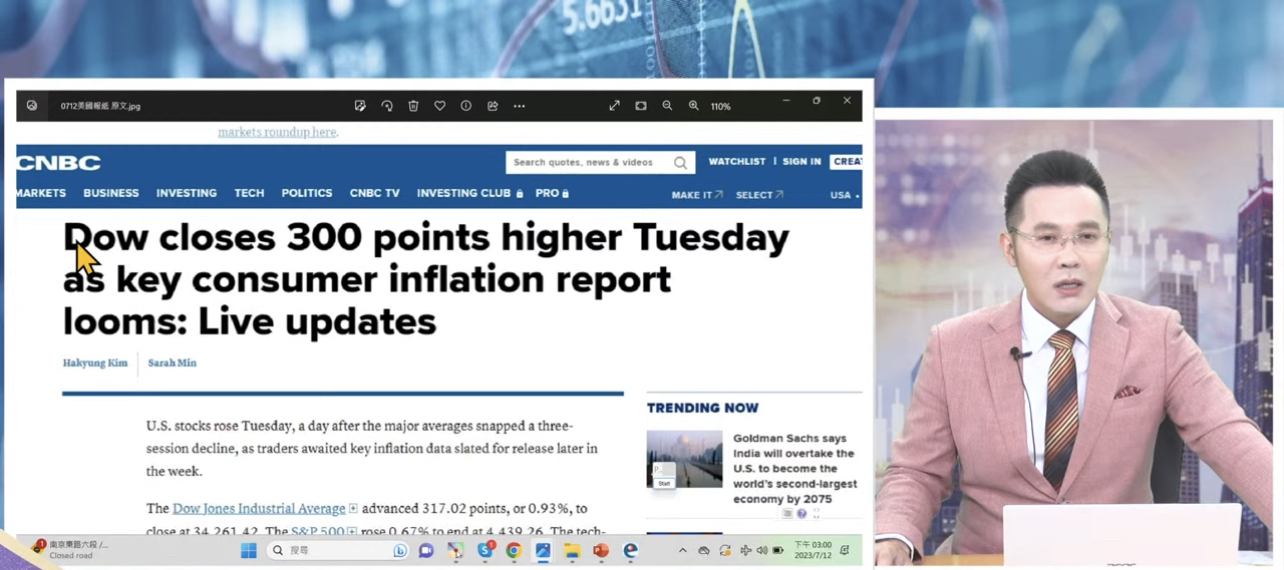Viewport: 1284px width, 570px height.
Task: Open the notification center icon
Action: pos(846,550)
